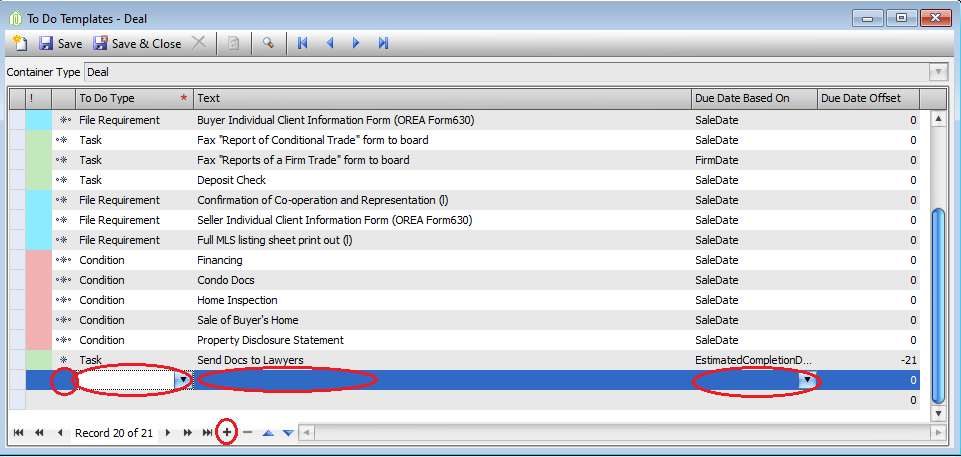
Task: Click the To Do Type field of new row
Action: pos(126,380)
